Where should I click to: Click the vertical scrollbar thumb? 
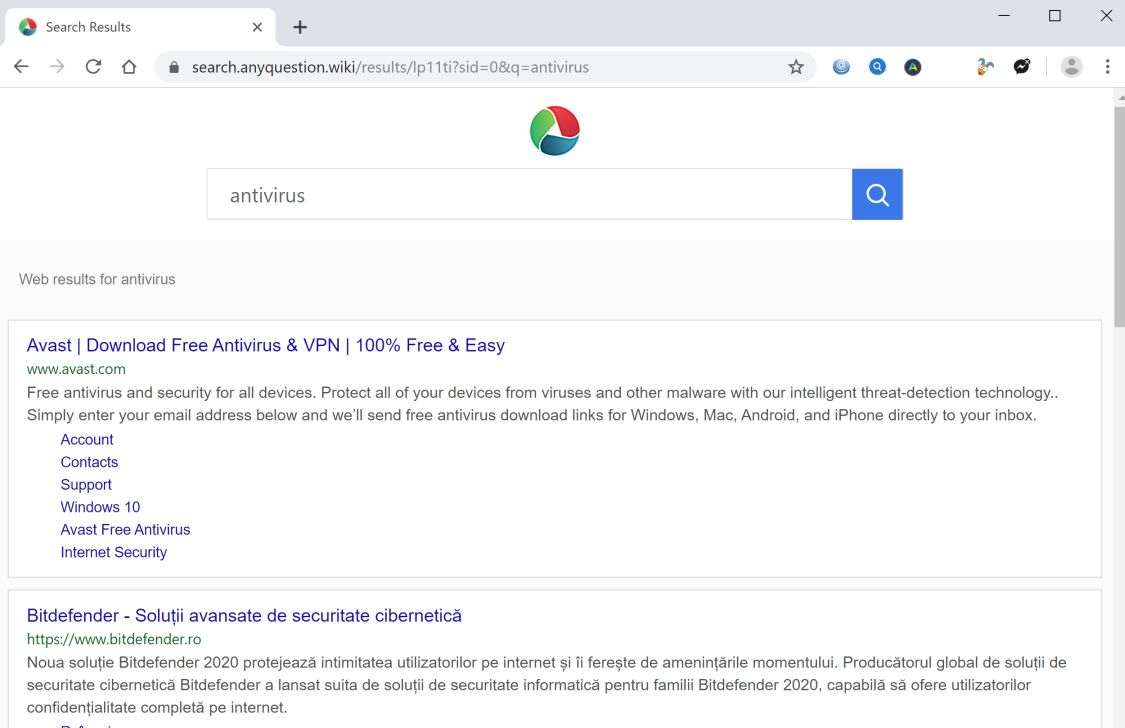click(x=1119, y=215)
